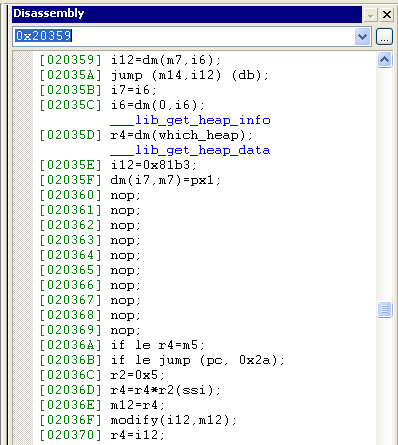The width and height of the screenshot is (398, 445).
Task: Select instruction i7=i6; at 02035B
Action: (x=133, y=90)
